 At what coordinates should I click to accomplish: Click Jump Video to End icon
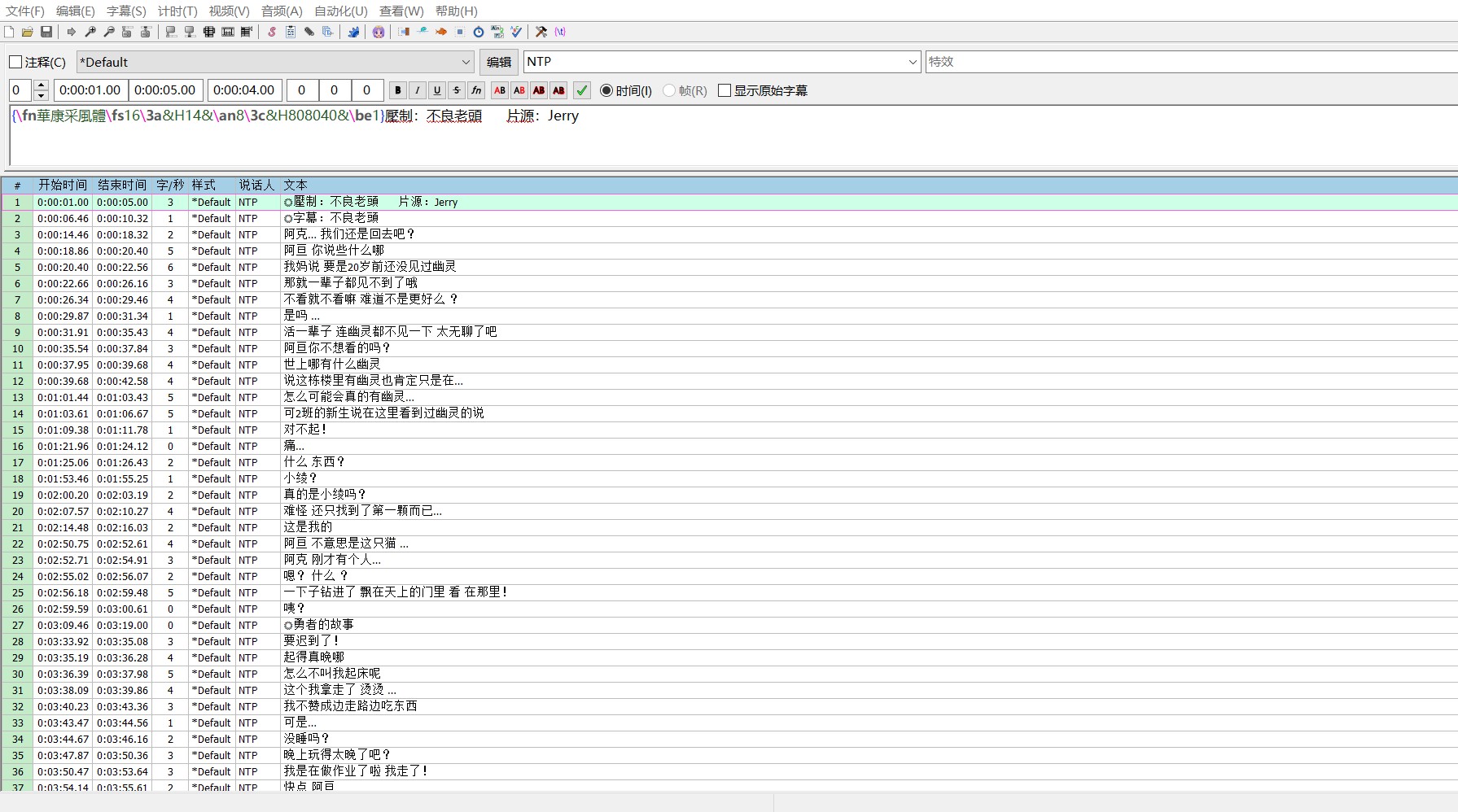click(147, 32)
